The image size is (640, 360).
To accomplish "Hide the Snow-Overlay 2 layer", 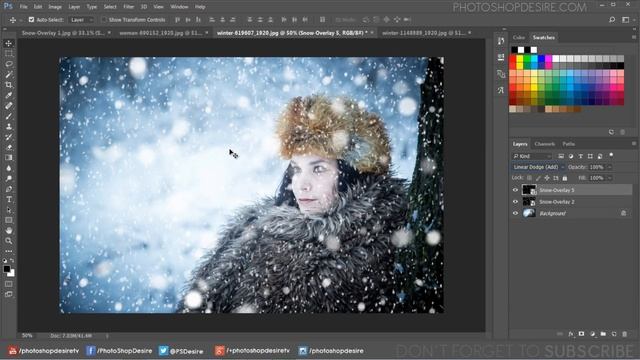I will [515, 202].
